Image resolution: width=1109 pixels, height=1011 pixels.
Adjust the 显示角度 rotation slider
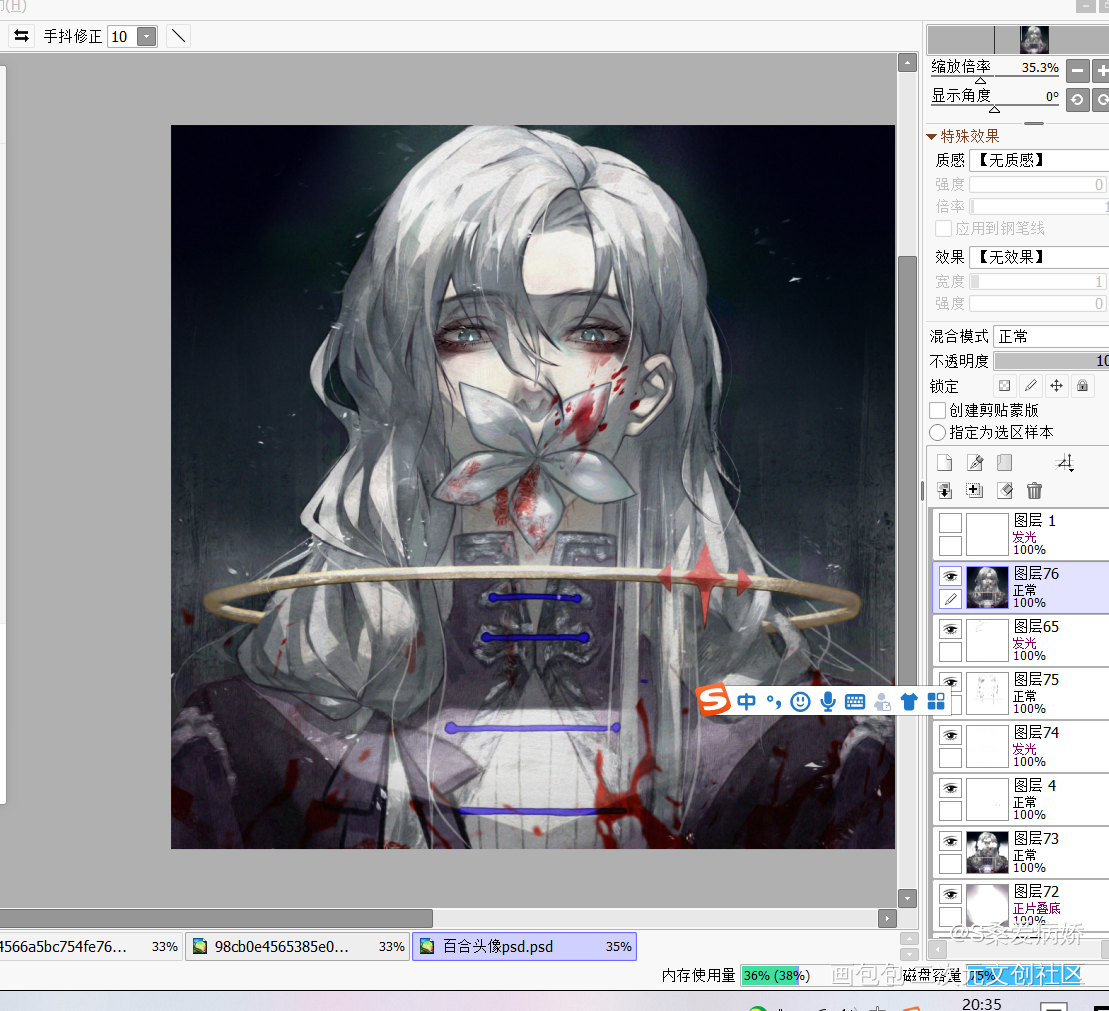coord(995,106)
